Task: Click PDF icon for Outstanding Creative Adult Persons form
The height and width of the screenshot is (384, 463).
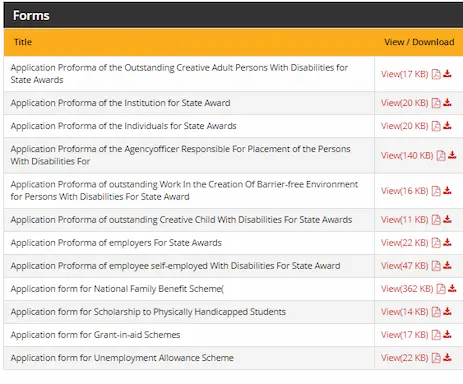Action: coord(436,74)
